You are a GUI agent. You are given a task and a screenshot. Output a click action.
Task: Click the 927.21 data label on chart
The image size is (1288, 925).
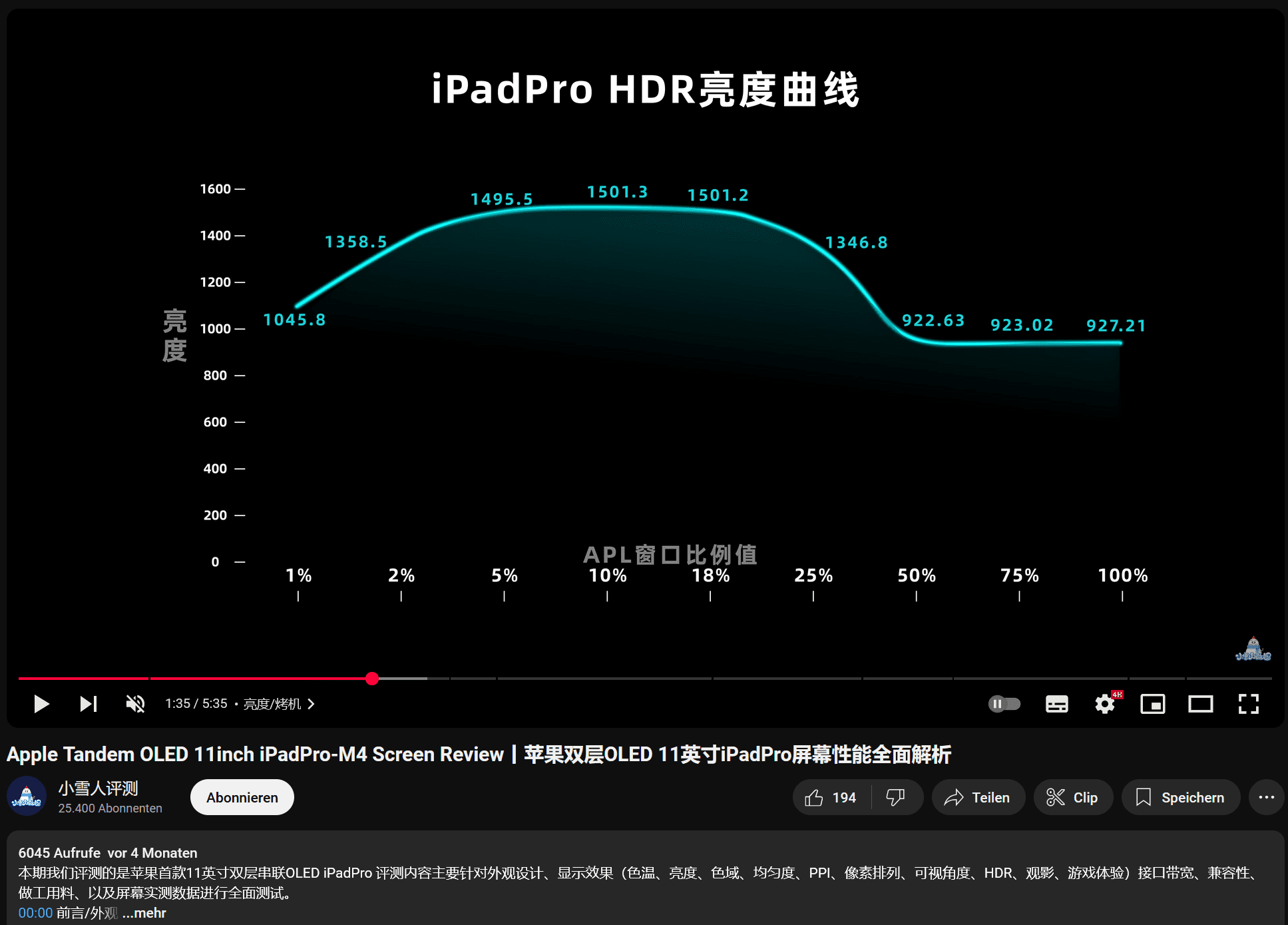(x=1116, y=326)
